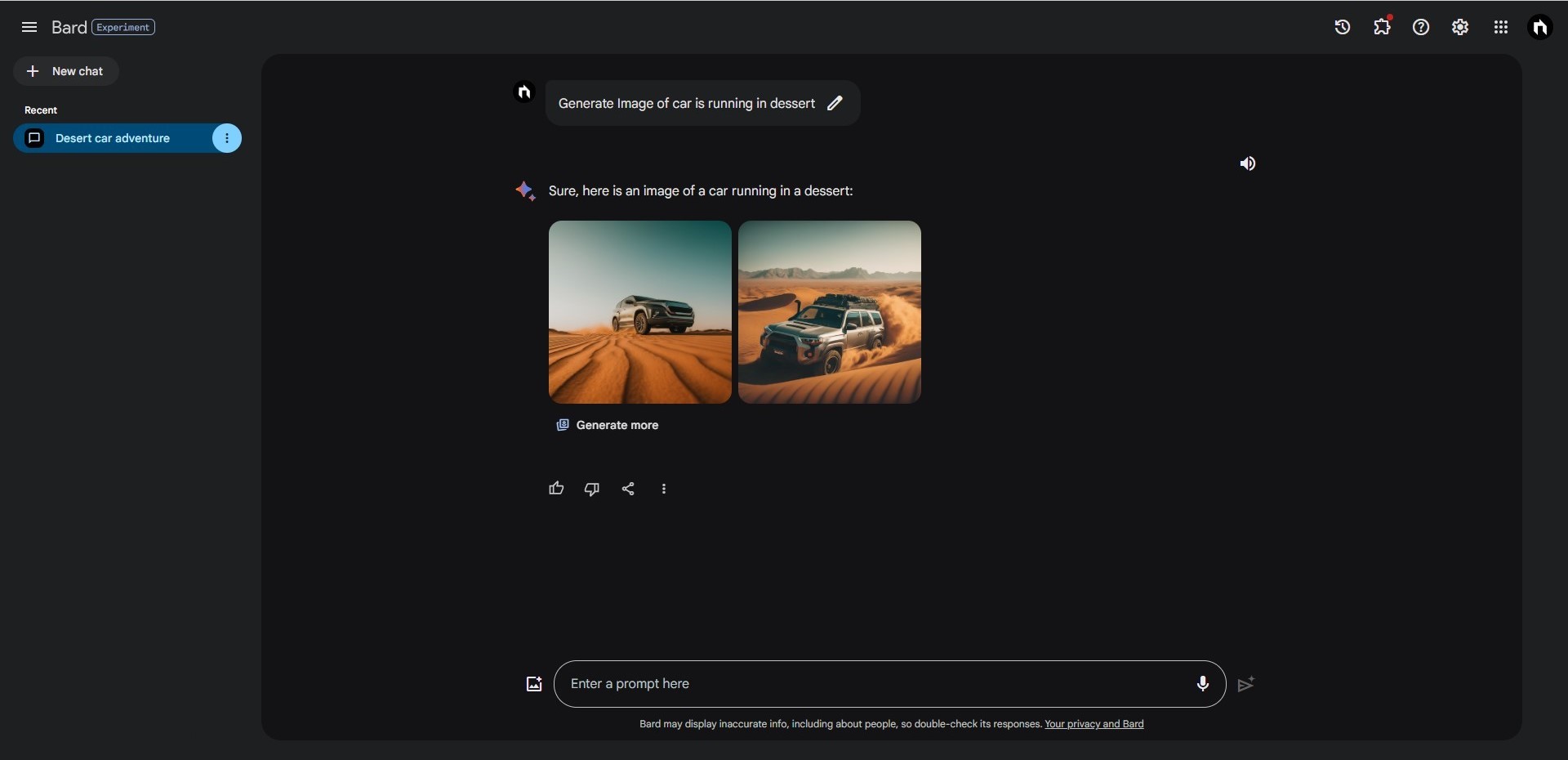Image resolution: width=1568 pixels, height=760 pixels.
Task: Open the Your privacy and Bard link
Action: [1094, 724]
